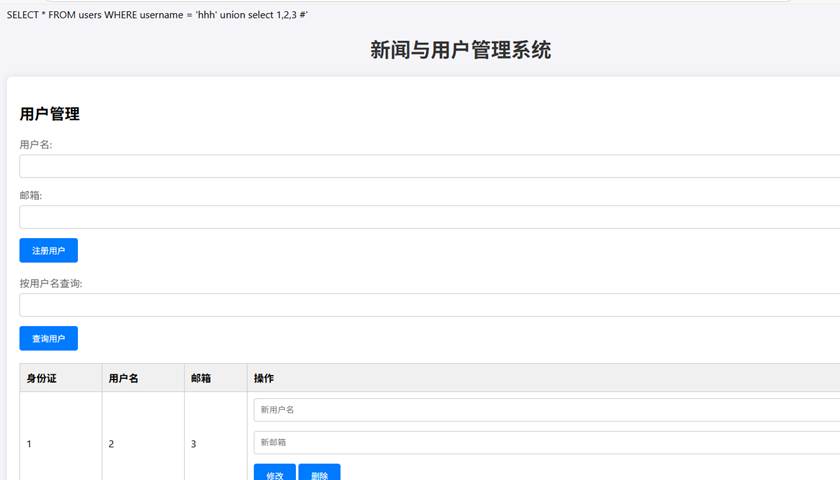Click the 邮箱: form label
The width and height of the screenshot is (840, 480).
tap(31, 196)
